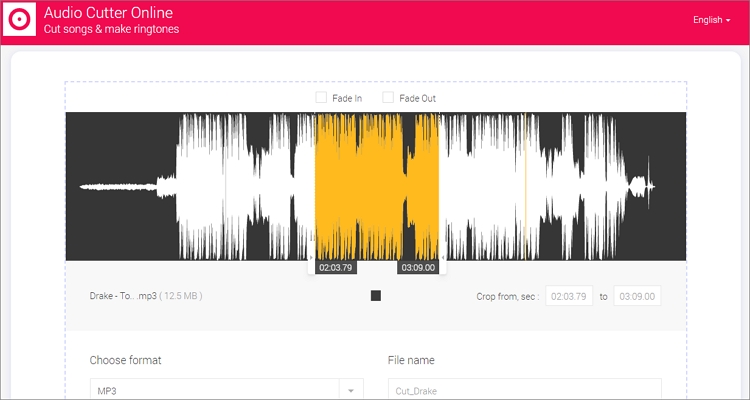Enable the Fade Out checkbox

coord(388,98)
